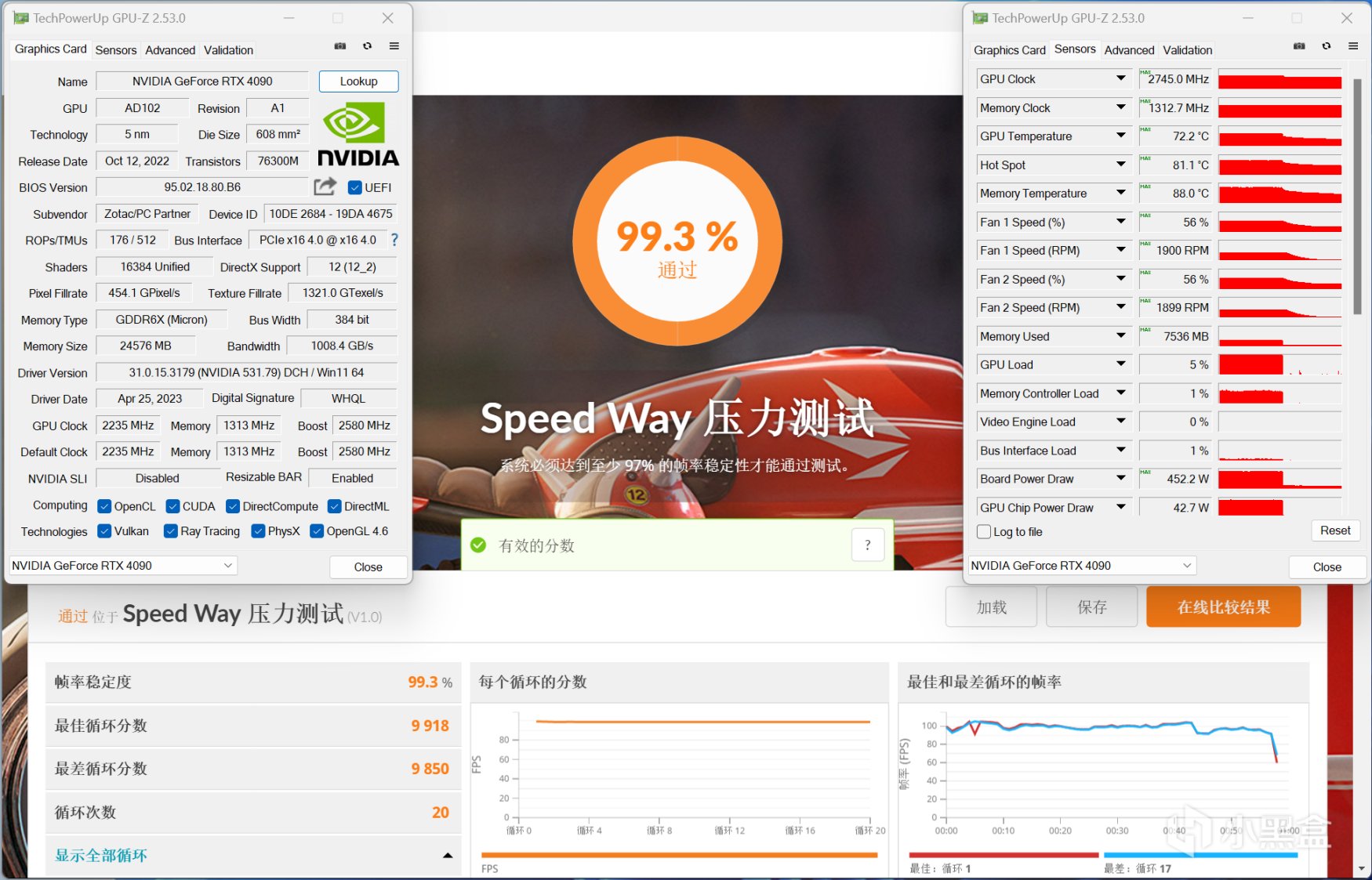Click the Reset button in Sensors window
This screenshot has height=880, width=1372.
(1335, 531)
